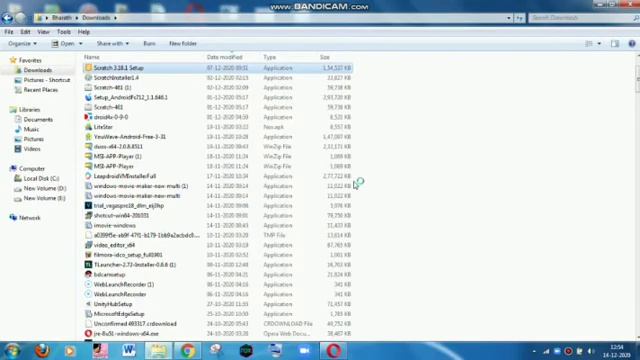This screenshot has width=640, height=360.
Task: Click the Windows Start button
Action: tap(13, 351)
